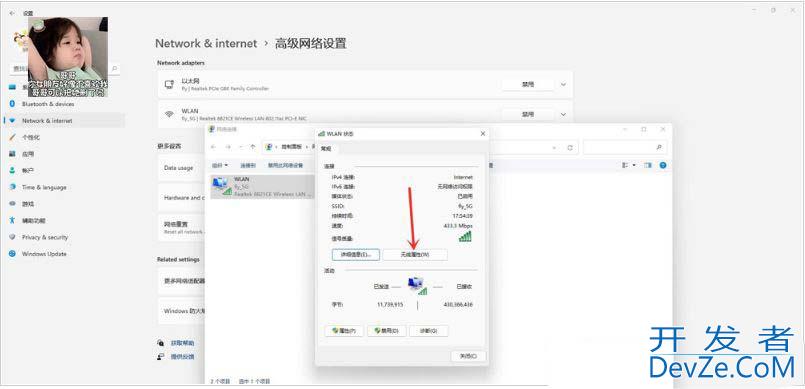Open 应用 apps in Settings sidebar
This screenshot has height=389, width=805.
pos(28,154)
